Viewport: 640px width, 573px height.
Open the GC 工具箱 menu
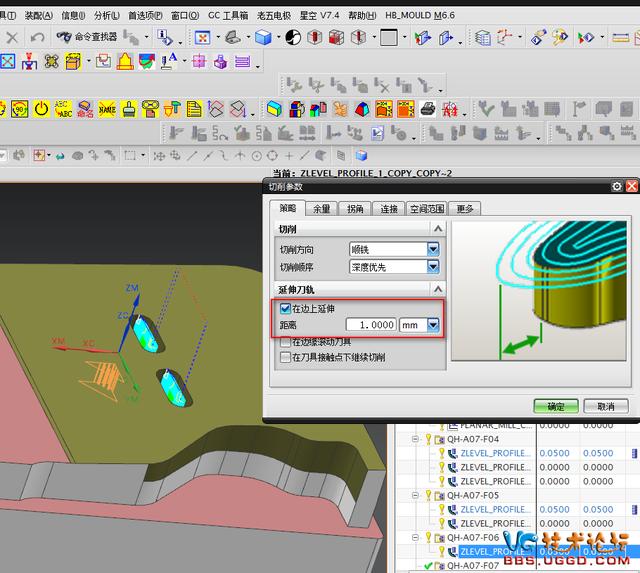coord(229,16)
